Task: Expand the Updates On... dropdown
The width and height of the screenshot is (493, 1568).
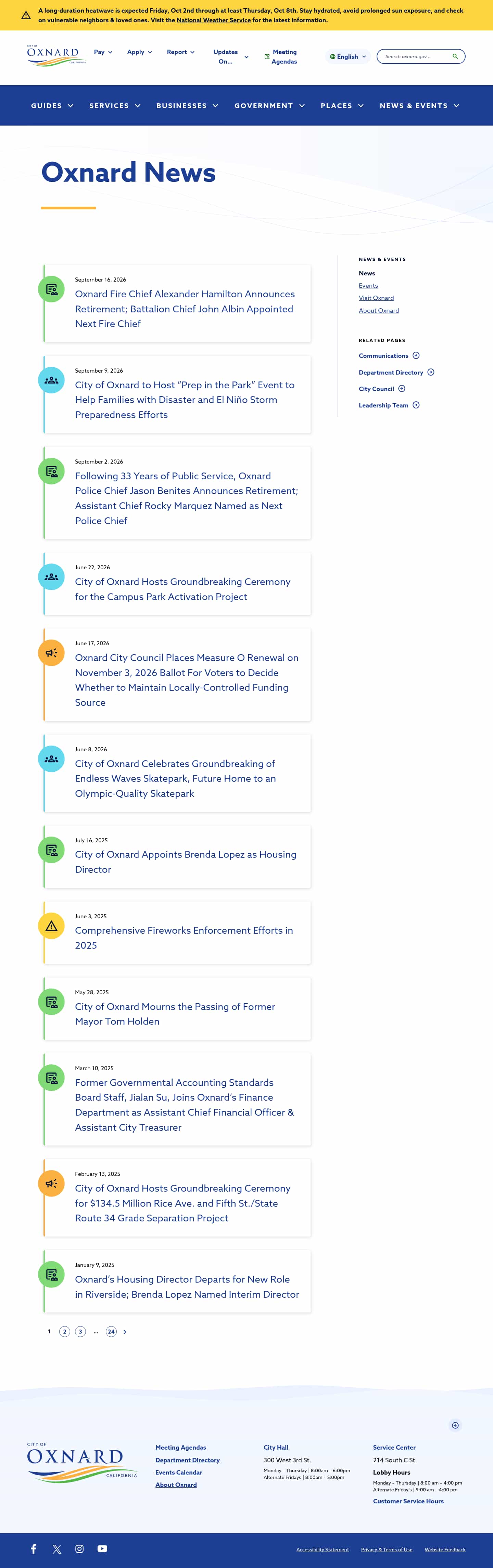Action: pos(230,56)
